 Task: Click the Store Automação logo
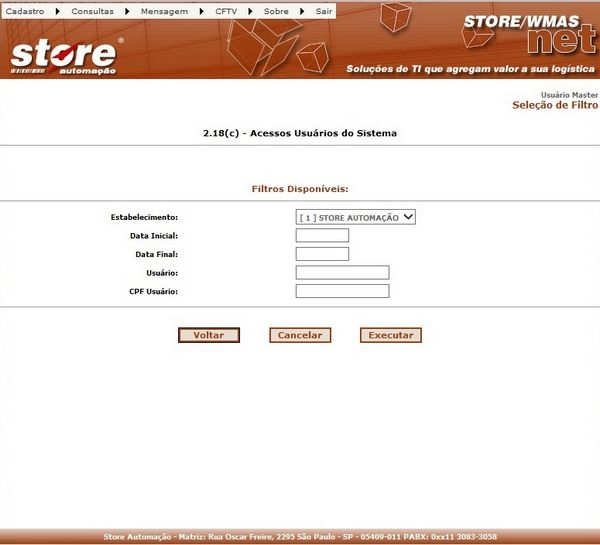[66, 56]
